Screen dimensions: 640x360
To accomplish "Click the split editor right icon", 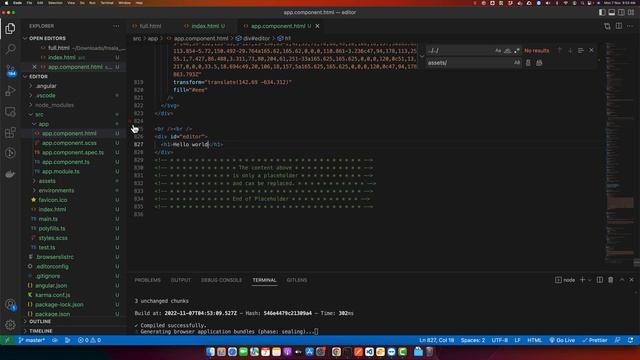I will [x=619, y=26].
